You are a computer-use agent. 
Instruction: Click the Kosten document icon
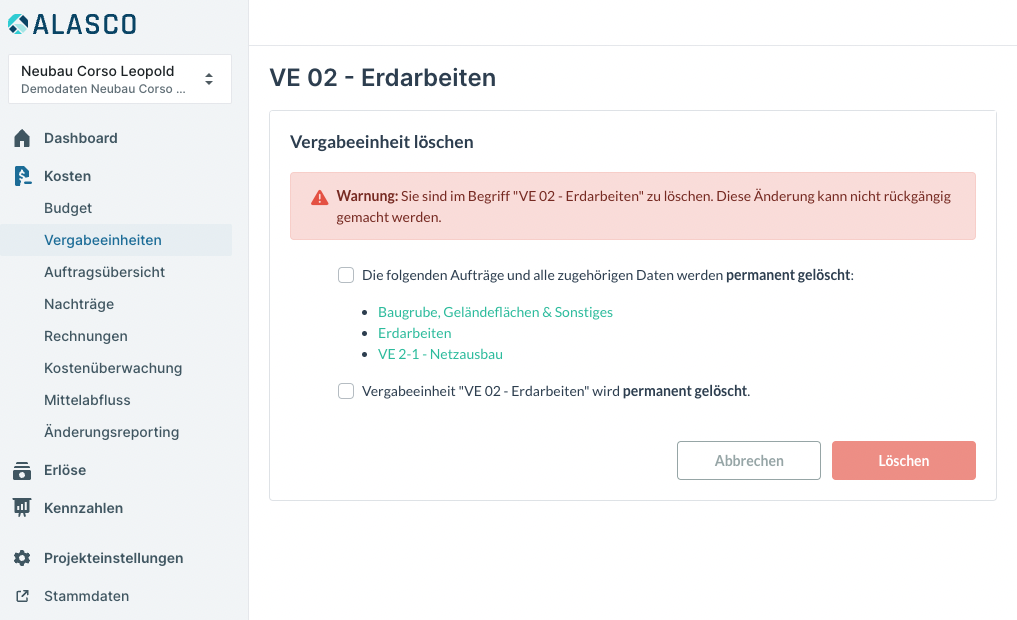[22, 176]
